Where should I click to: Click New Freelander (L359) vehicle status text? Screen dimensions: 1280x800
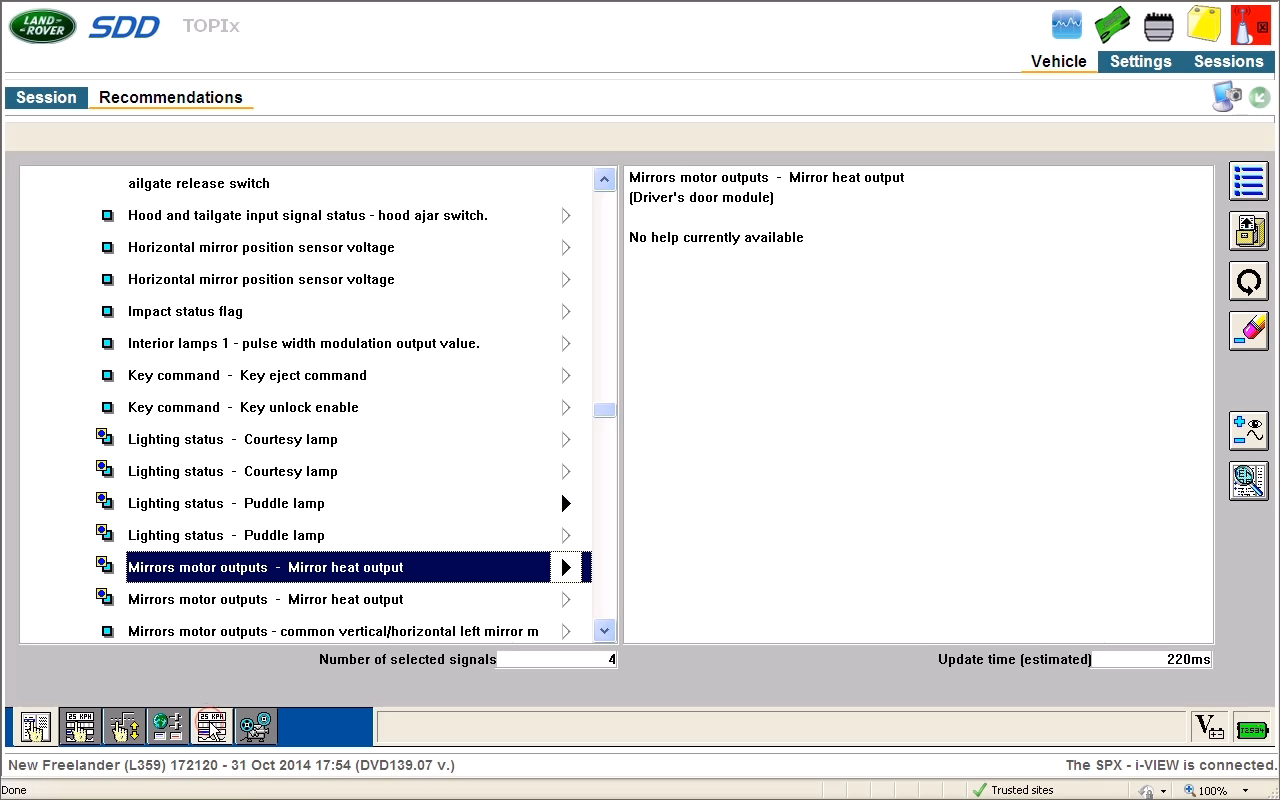[x=231, y=765]
